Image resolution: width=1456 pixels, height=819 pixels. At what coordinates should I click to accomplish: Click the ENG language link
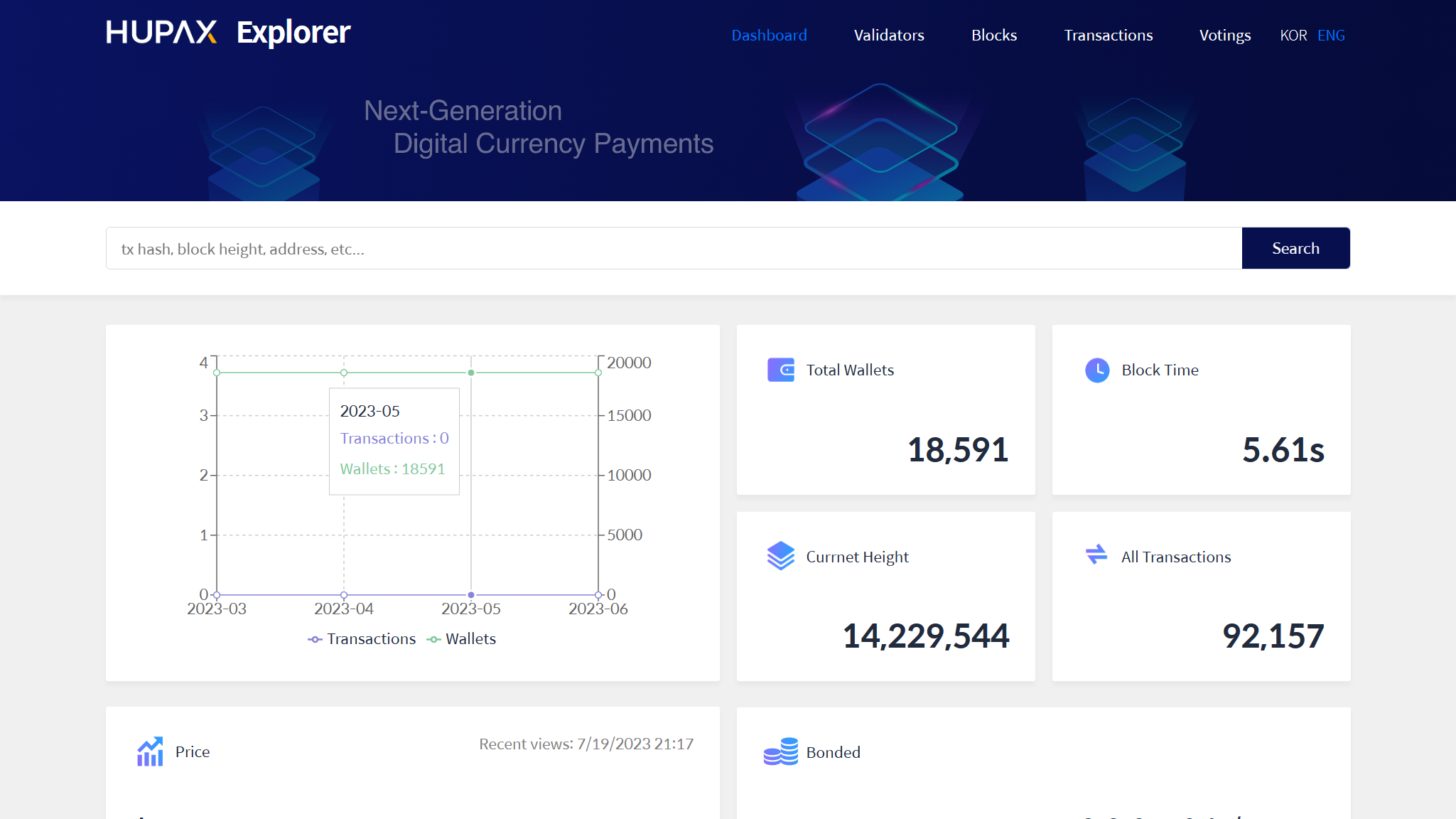pos(1331,35)
